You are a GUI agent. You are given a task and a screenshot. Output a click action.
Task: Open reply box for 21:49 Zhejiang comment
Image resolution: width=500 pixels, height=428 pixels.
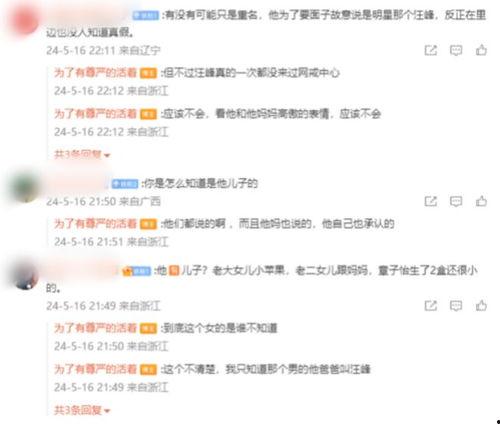(x=456, y=306)
